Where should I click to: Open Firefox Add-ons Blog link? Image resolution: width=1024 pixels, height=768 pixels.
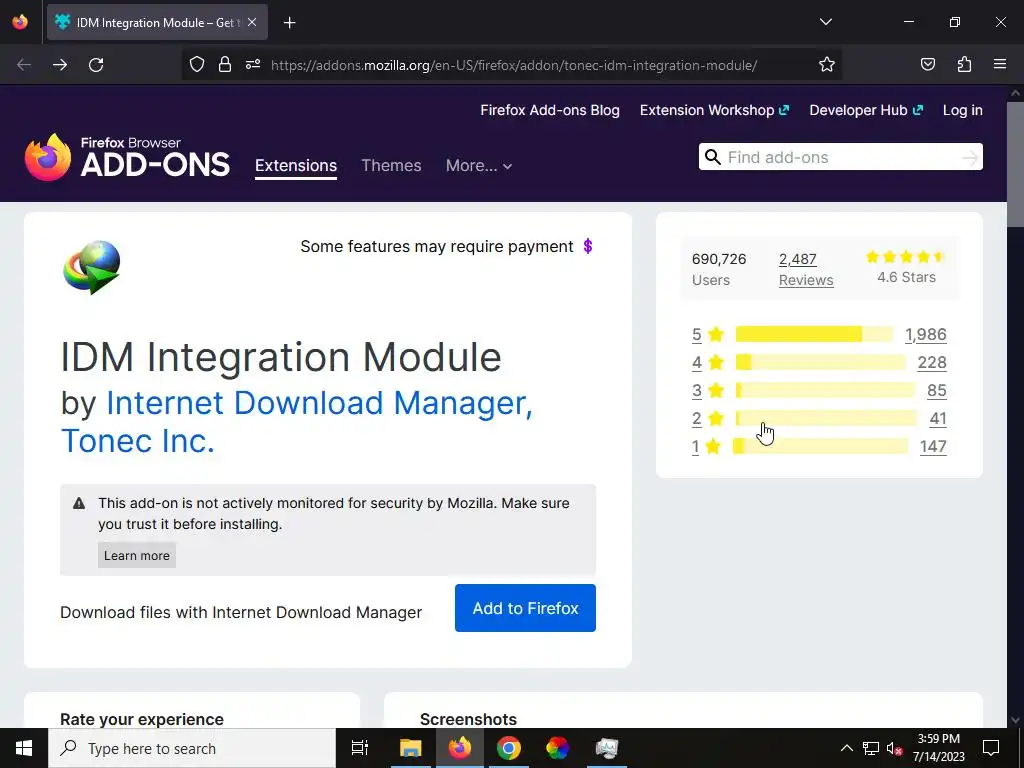click(x=550, y=110)
